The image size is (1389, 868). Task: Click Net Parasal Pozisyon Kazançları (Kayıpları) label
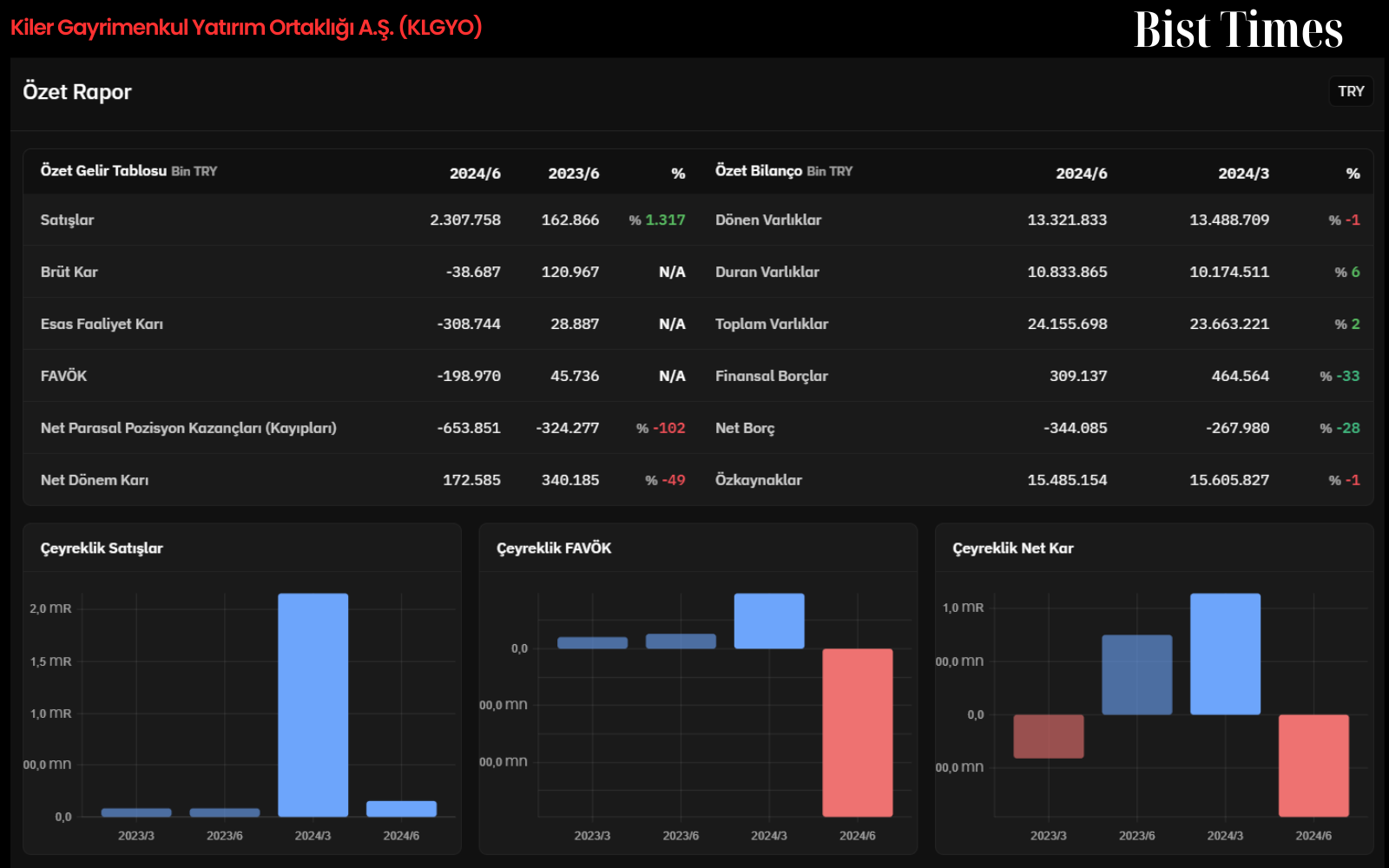pos(188,428)
